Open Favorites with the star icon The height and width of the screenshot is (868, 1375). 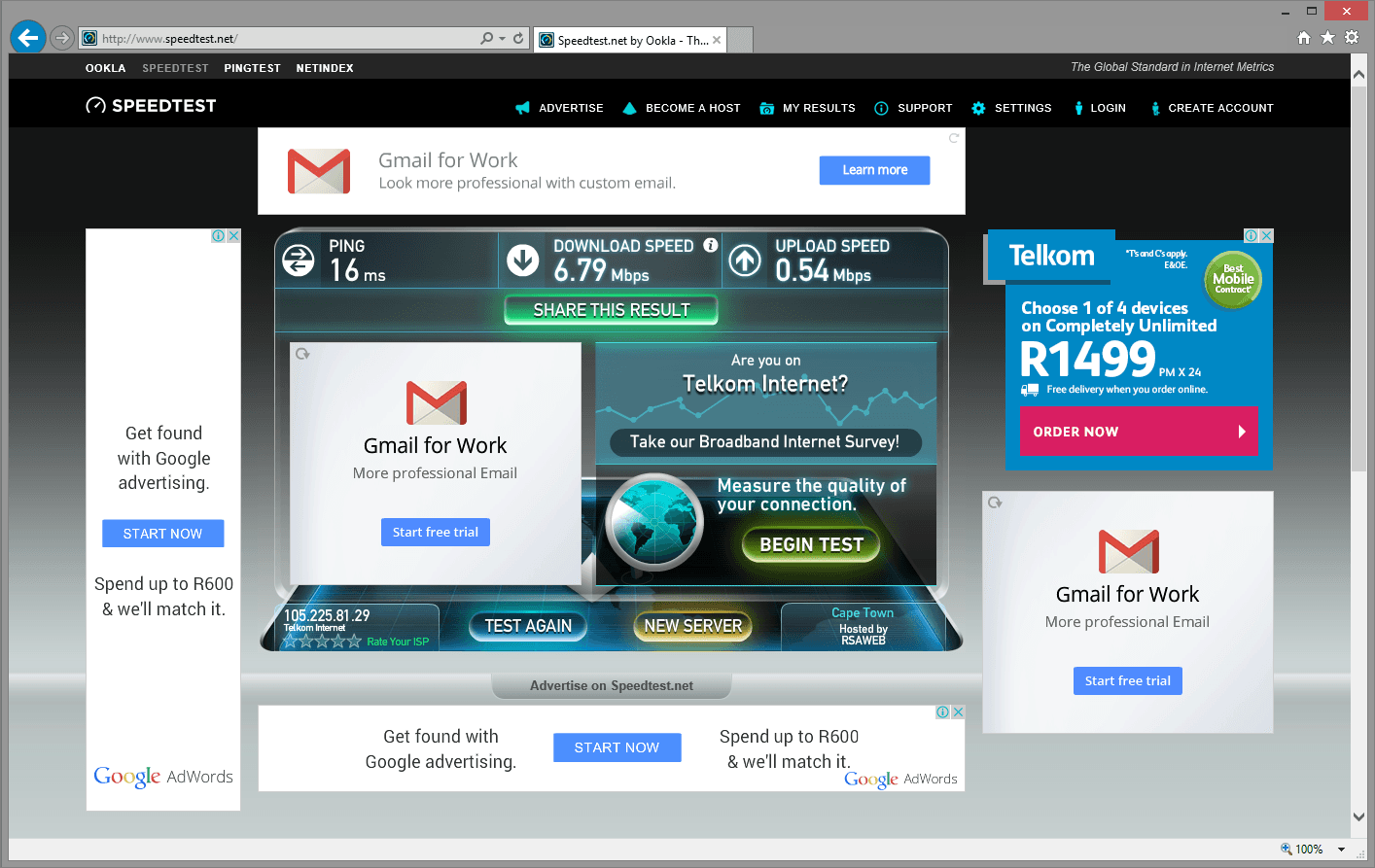point(1327,38)
